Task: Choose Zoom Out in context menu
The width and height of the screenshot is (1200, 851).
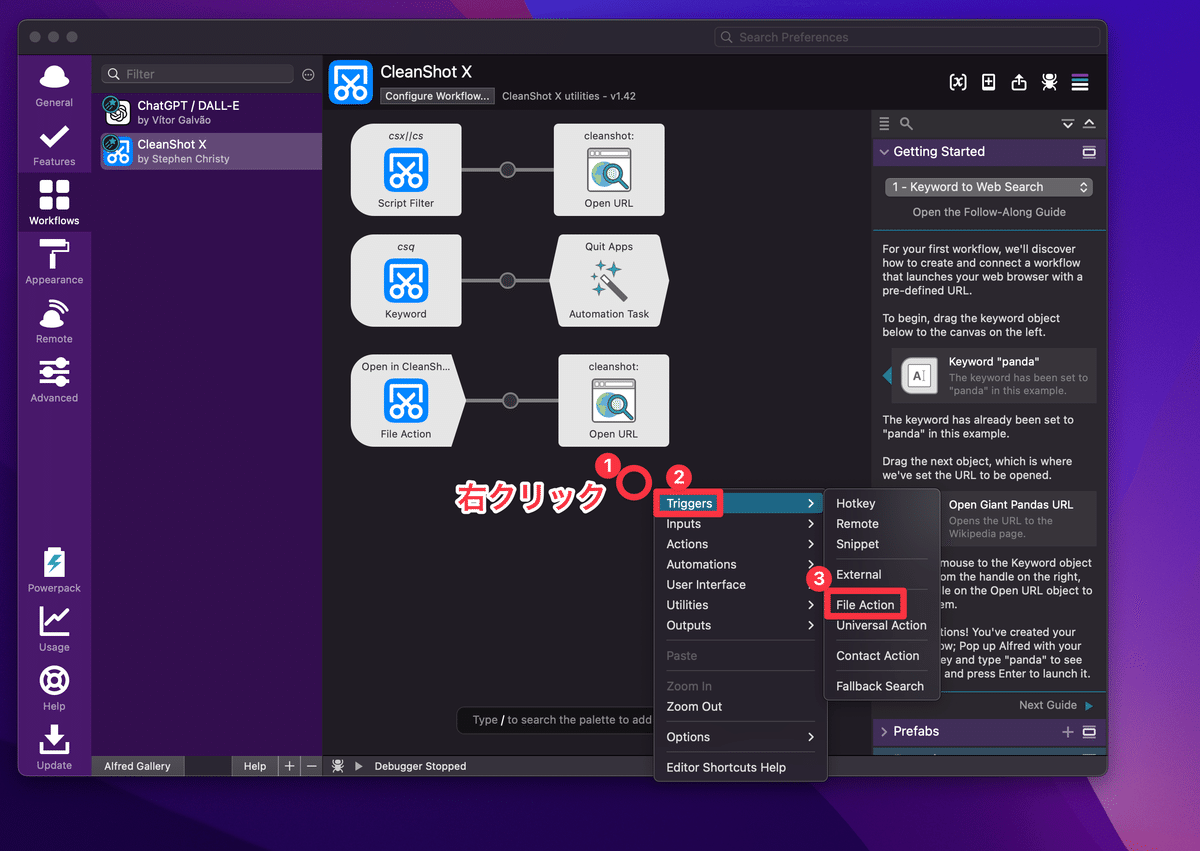Action: coord(740,706)
